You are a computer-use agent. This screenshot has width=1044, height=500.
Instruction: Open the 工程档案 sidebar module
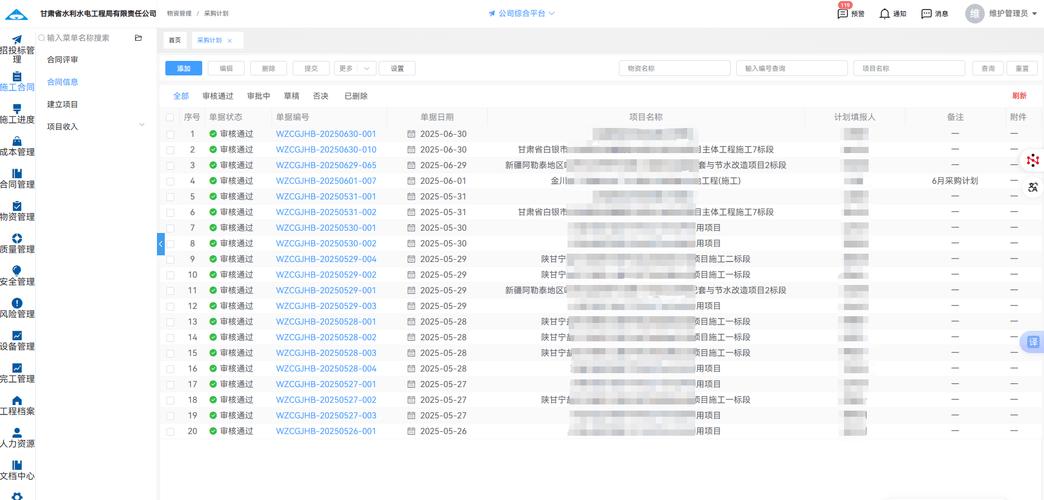point(17,405)
